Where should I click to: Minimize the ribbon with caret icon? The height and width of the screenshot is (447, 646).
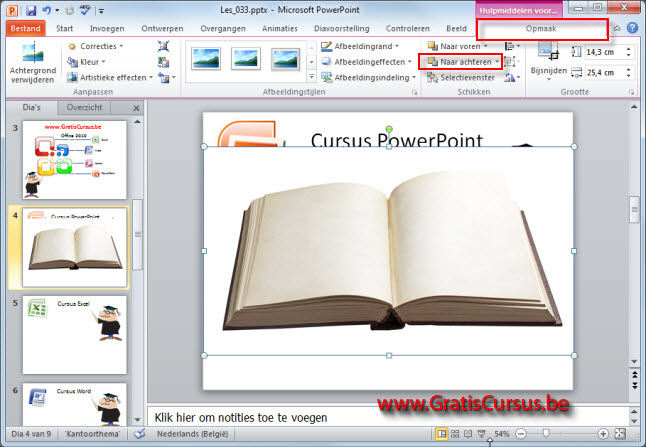(x=617, y=28)
